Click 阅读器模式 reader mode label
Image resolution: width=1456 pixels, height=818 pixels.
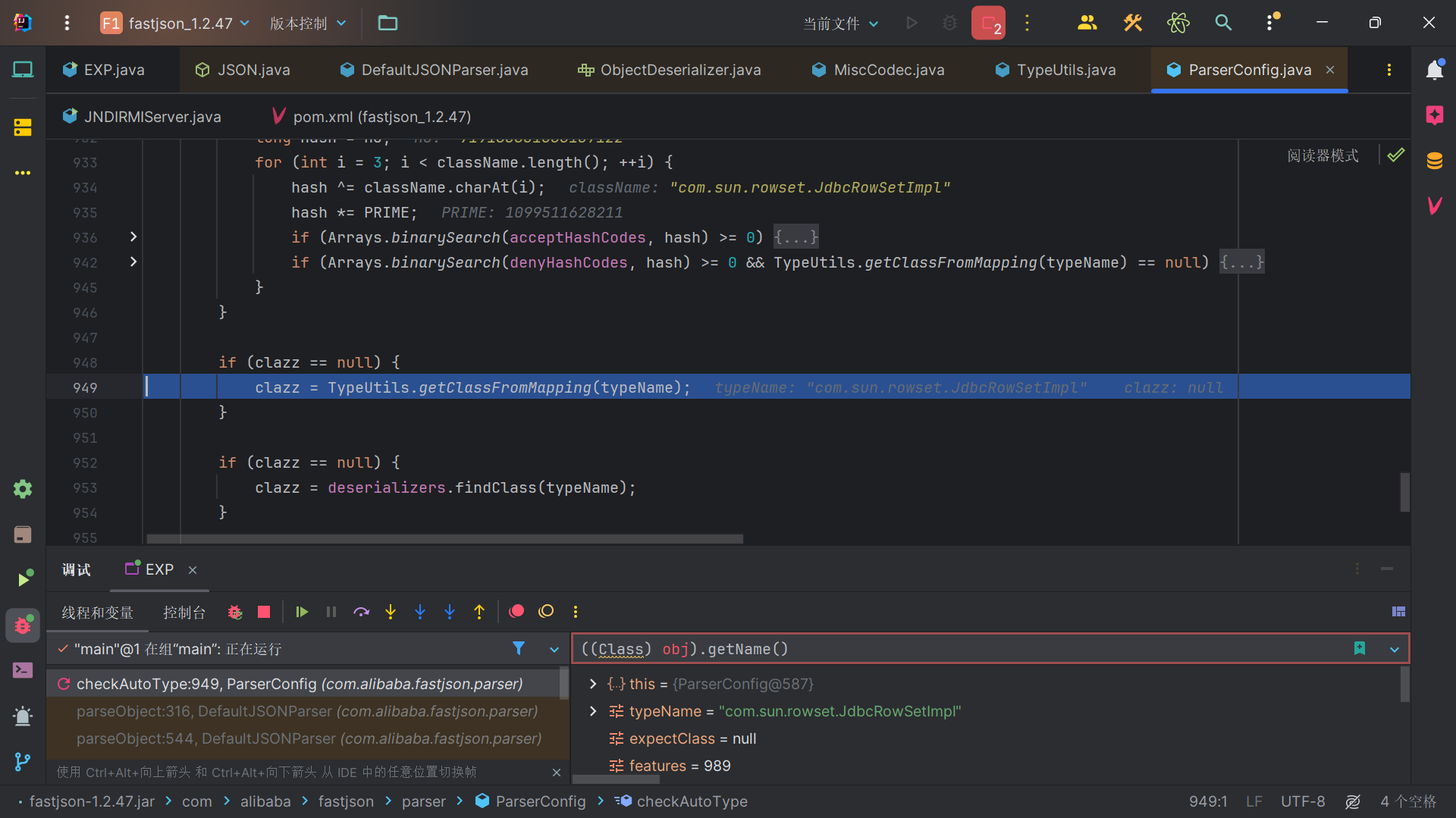[1323, 155]
